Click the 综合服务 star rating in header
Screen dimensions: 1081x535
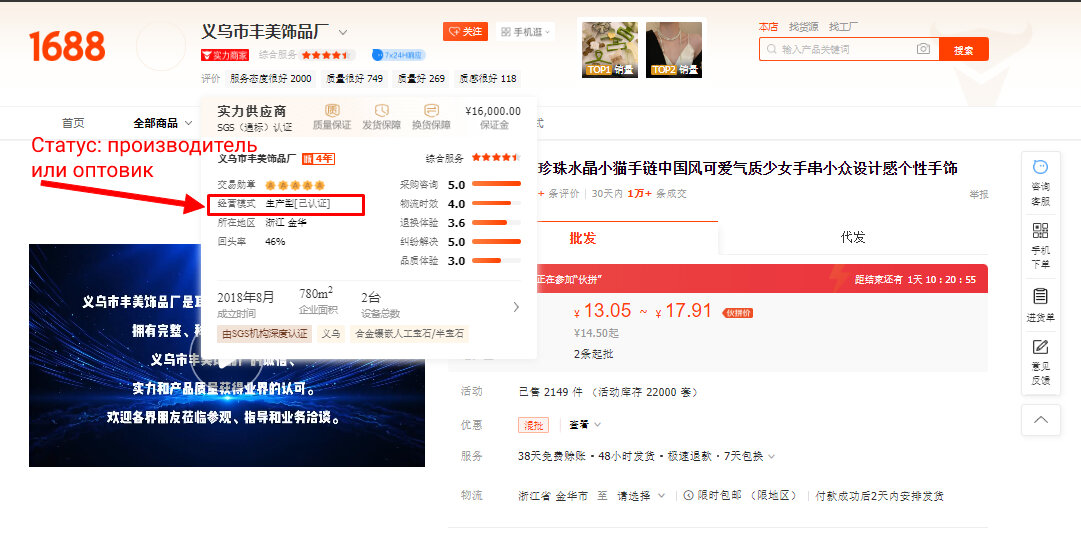pyautogui.click(x=327, y=55)
